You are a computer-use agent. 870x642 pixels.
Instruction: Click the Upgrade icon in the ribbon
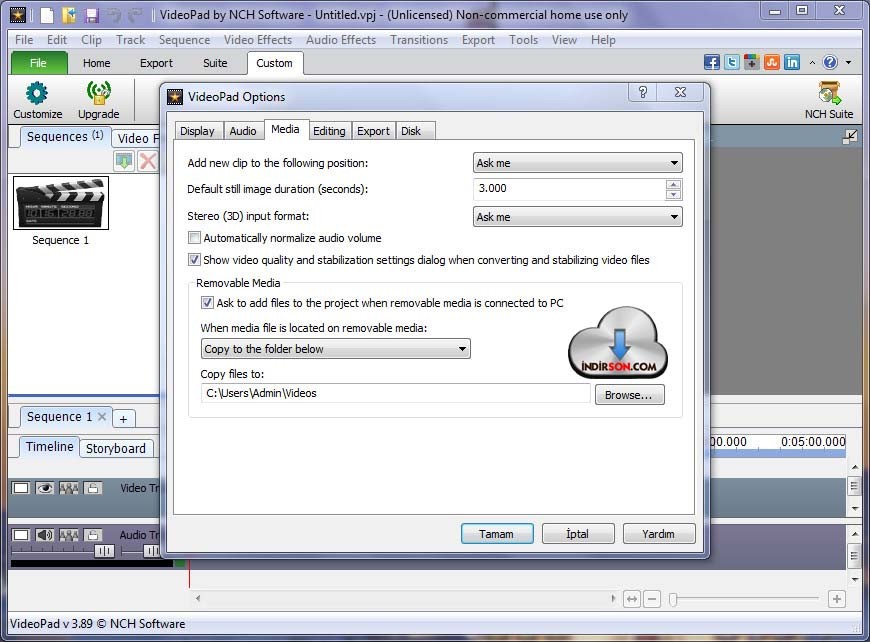(98, 100)
